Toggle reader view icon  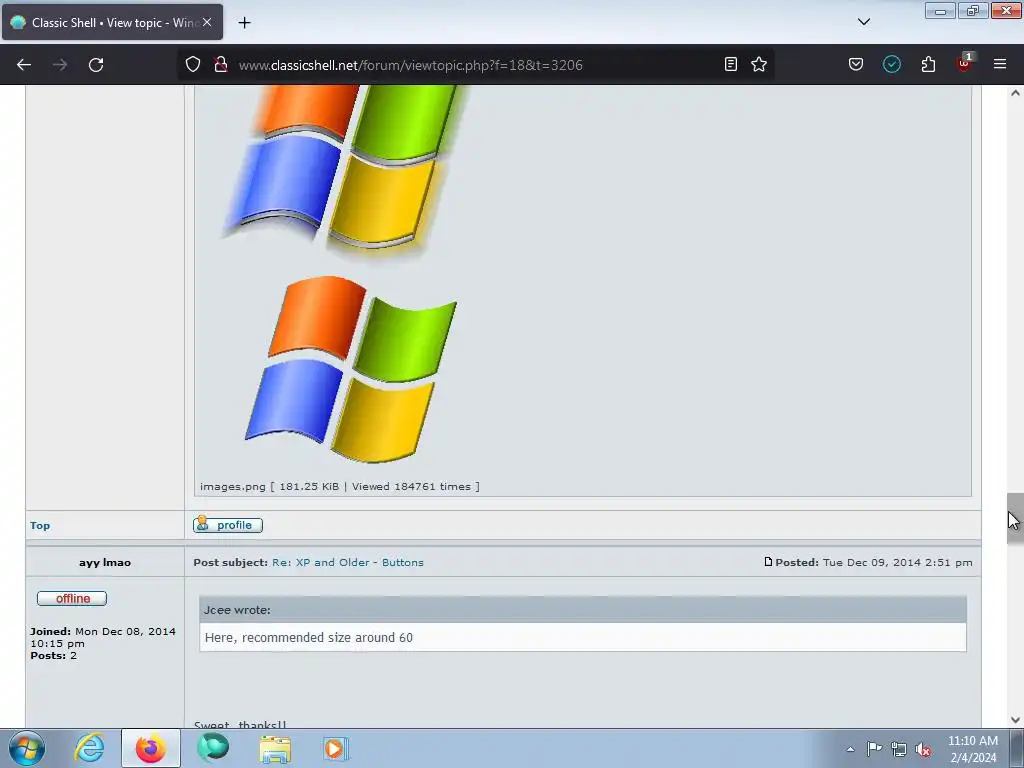pos(731,64)
